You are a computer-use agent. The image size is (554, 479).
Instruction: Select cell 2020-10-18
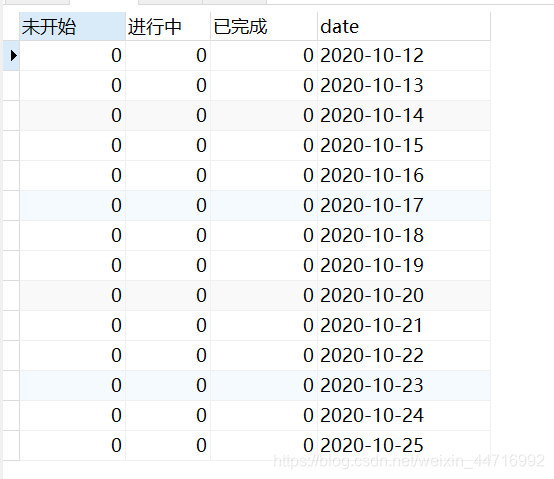pos(404,236)
